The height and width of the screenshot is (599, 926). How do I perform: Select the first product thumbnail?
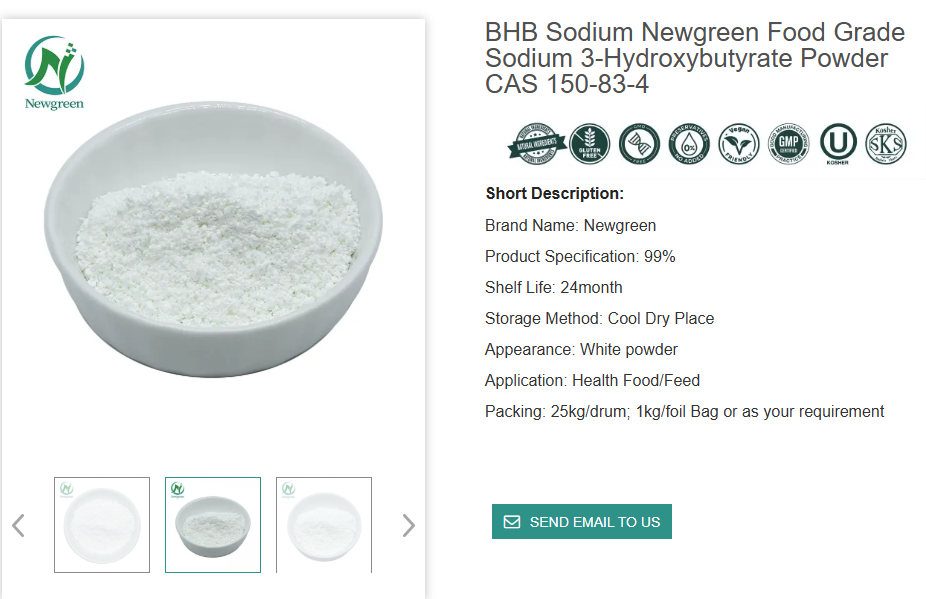(x=102, y=525)
